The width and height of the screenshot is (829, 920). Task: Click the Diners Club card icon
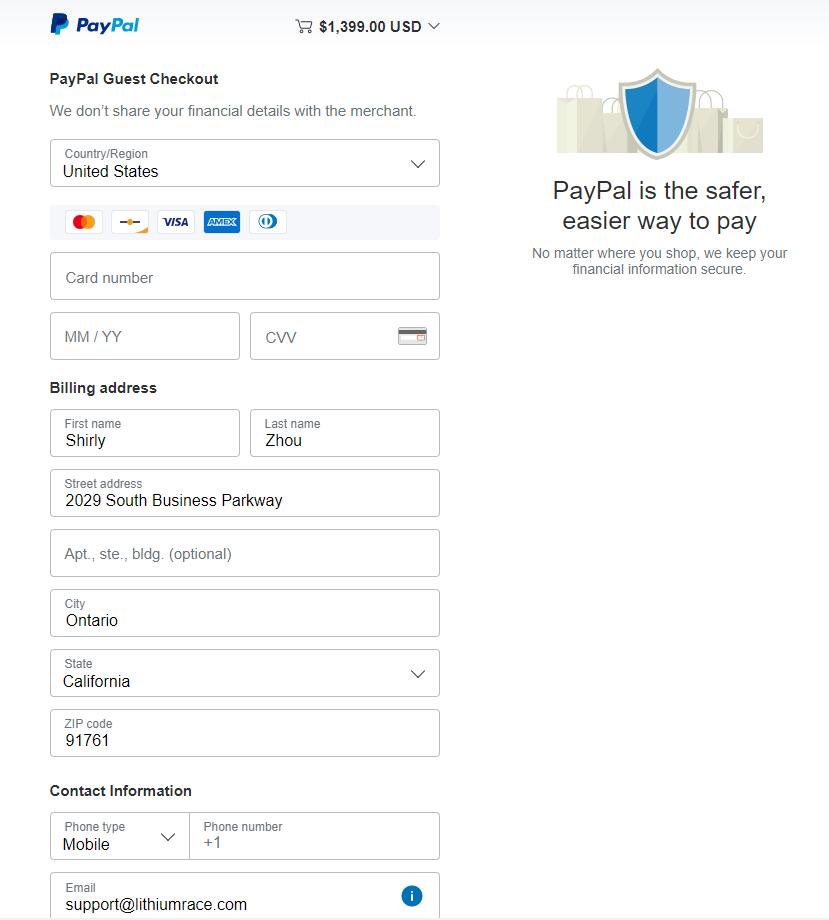[x=268, y=222]
